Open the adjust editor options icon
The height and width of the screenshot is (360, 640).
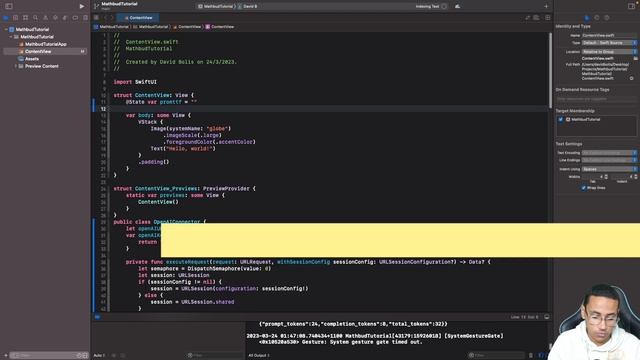click(536, 18)
